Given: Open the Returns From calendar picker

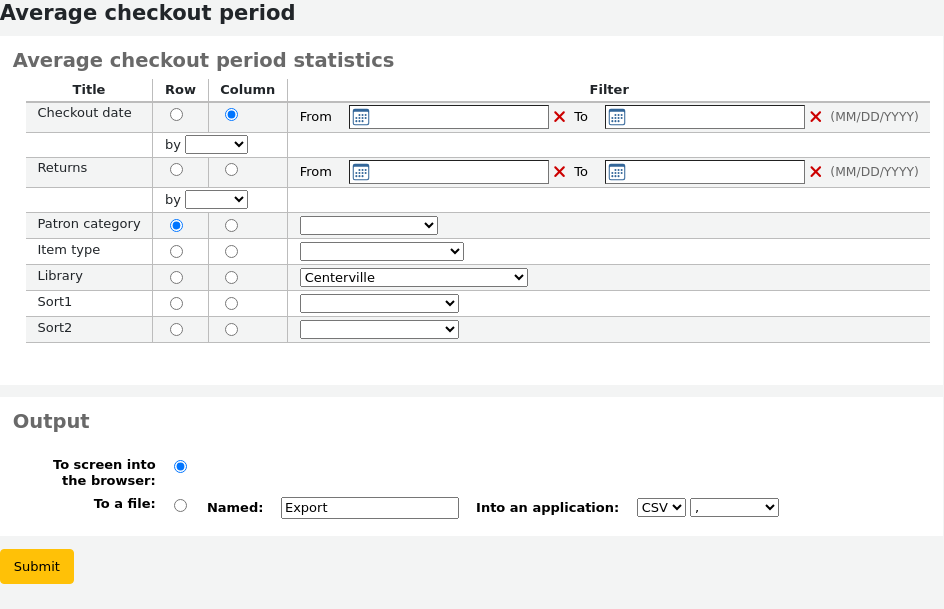Looking at the screenshot, I should click(x=360, y=171).
